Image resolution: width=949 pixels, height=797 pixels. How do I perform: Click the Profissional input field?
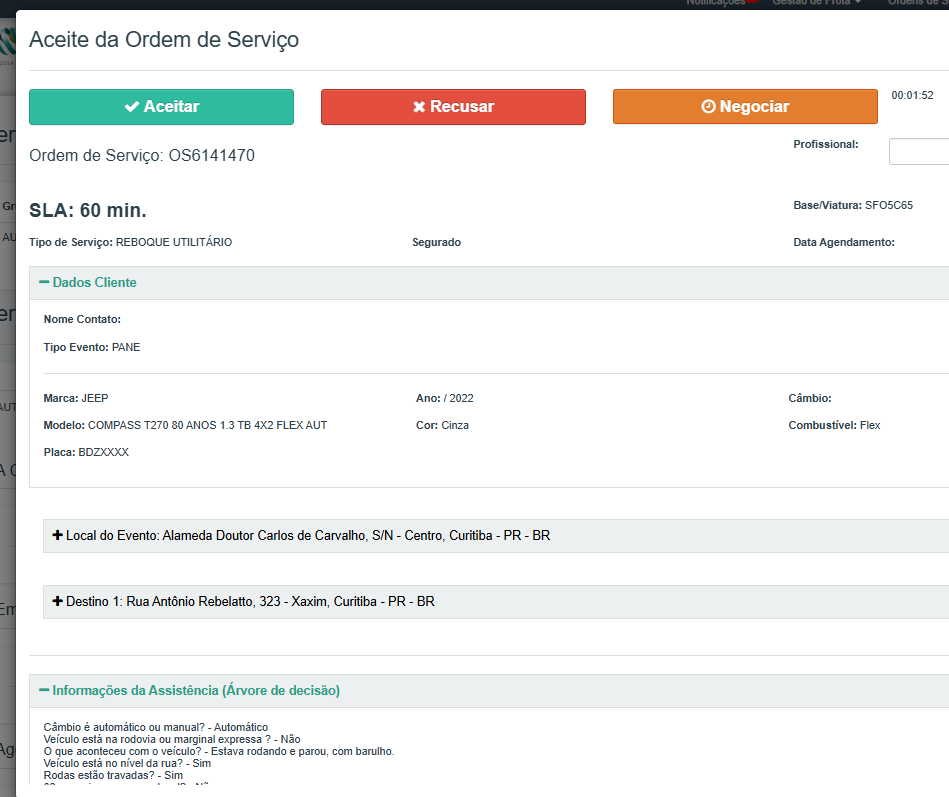[x=919, y=151]
